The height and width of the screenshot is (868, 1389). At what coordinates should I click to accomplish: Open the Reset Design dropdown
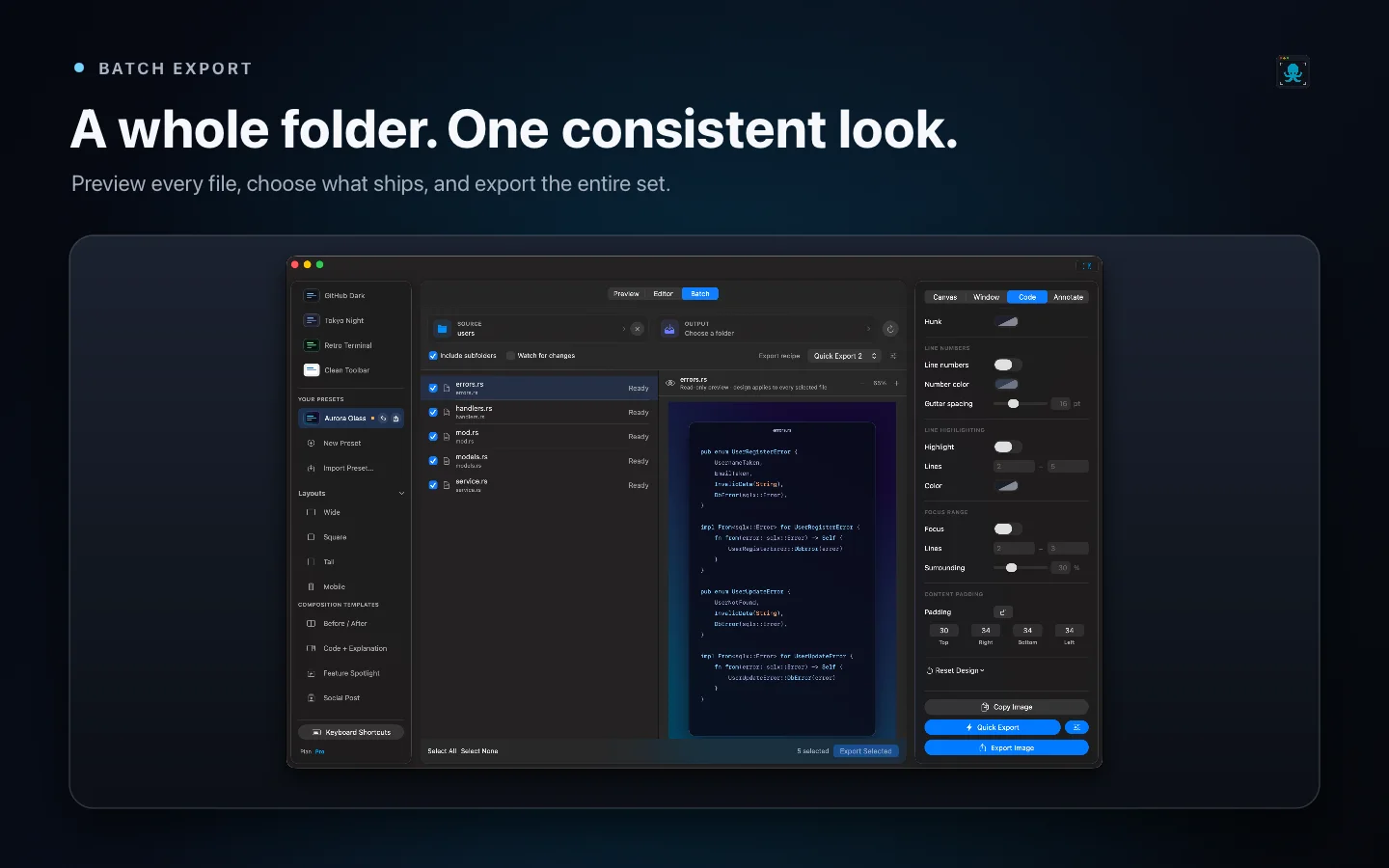pos(956,670)
